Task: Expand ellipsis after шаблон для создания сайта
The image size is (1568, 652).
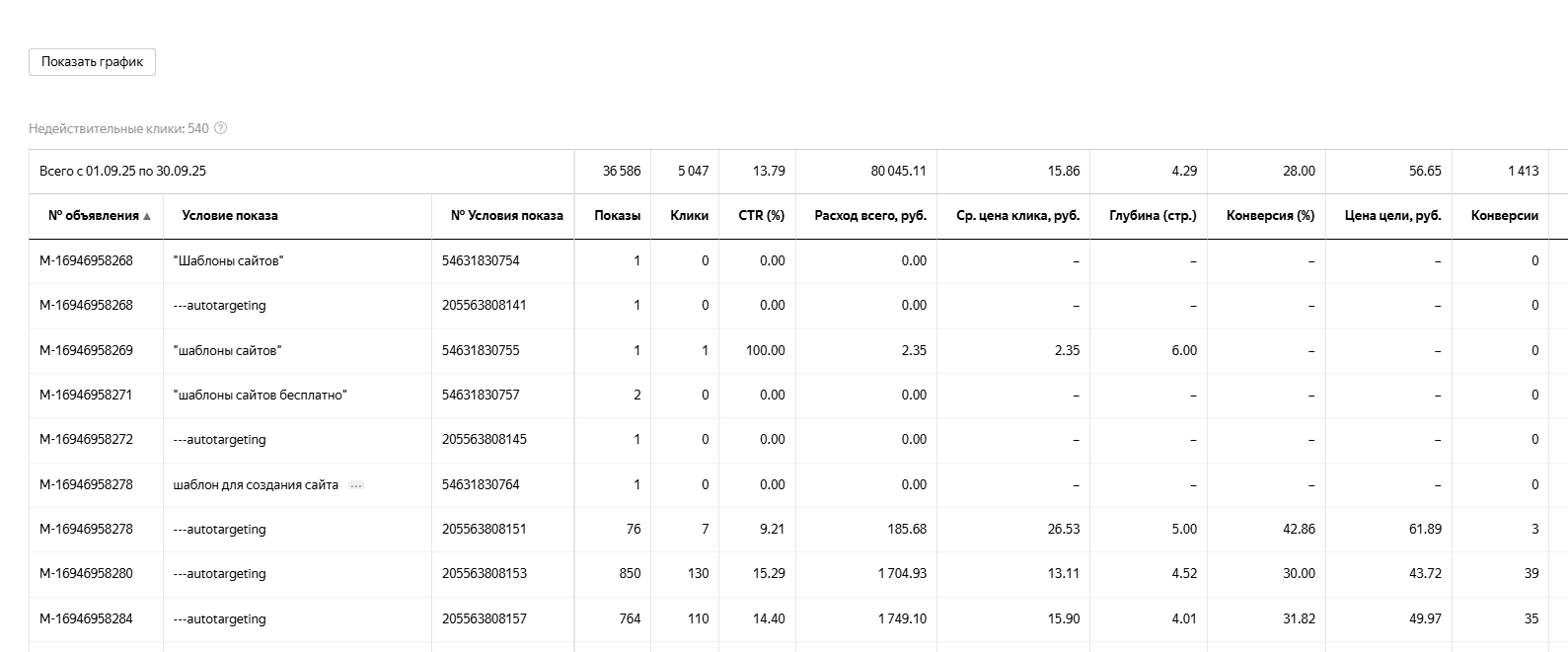Action: (356, 485)
